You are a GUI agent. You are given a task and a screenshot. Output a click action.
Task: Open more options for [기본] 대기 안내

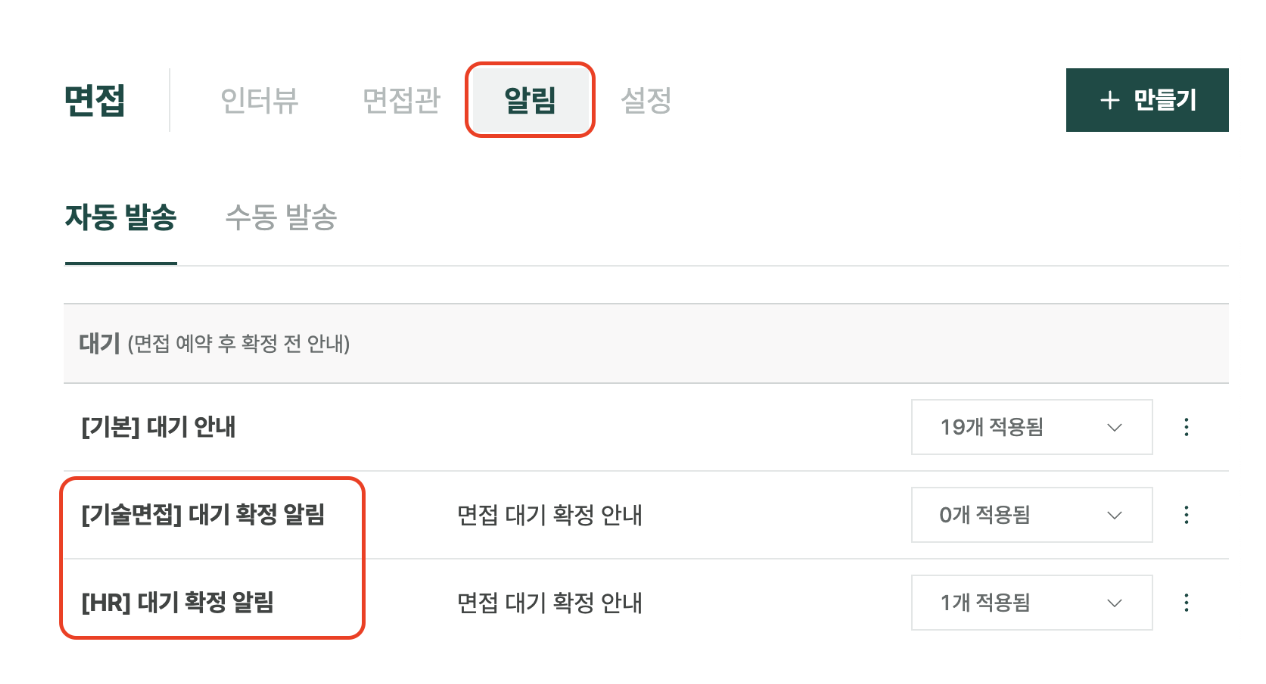(x=1186, y=427)
